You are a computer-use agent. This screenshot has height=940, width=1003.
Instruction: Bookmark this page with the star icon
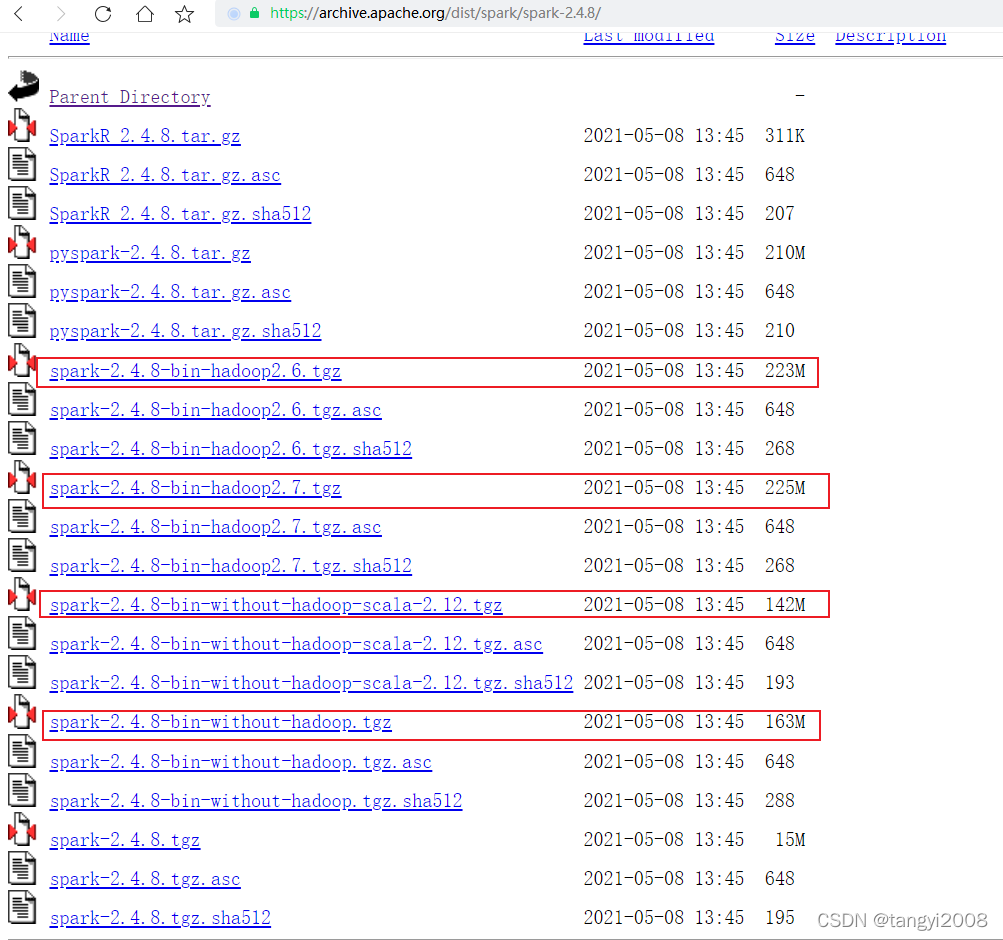click(x=185, y=13)
